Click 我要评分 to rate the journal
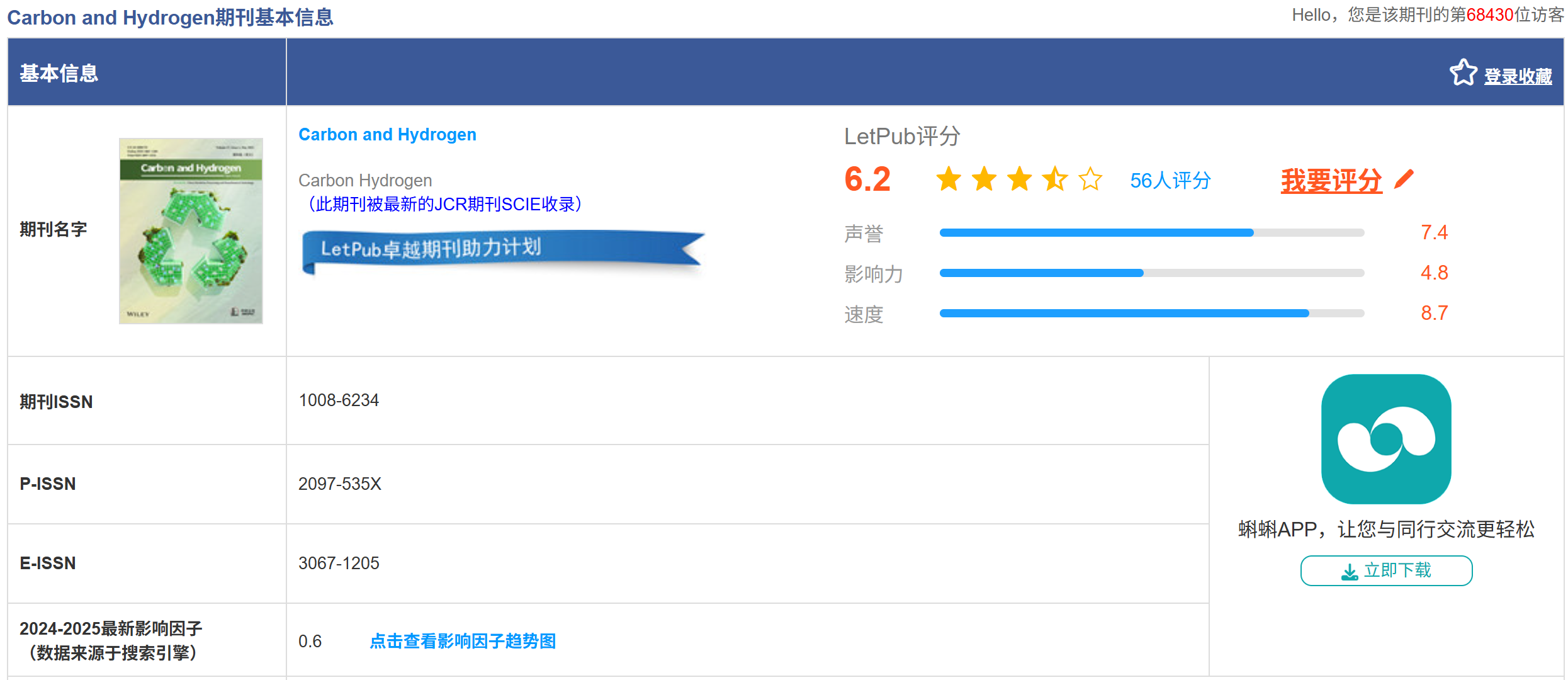Screen dimensions: 1568x680 tap(1331, 181)
